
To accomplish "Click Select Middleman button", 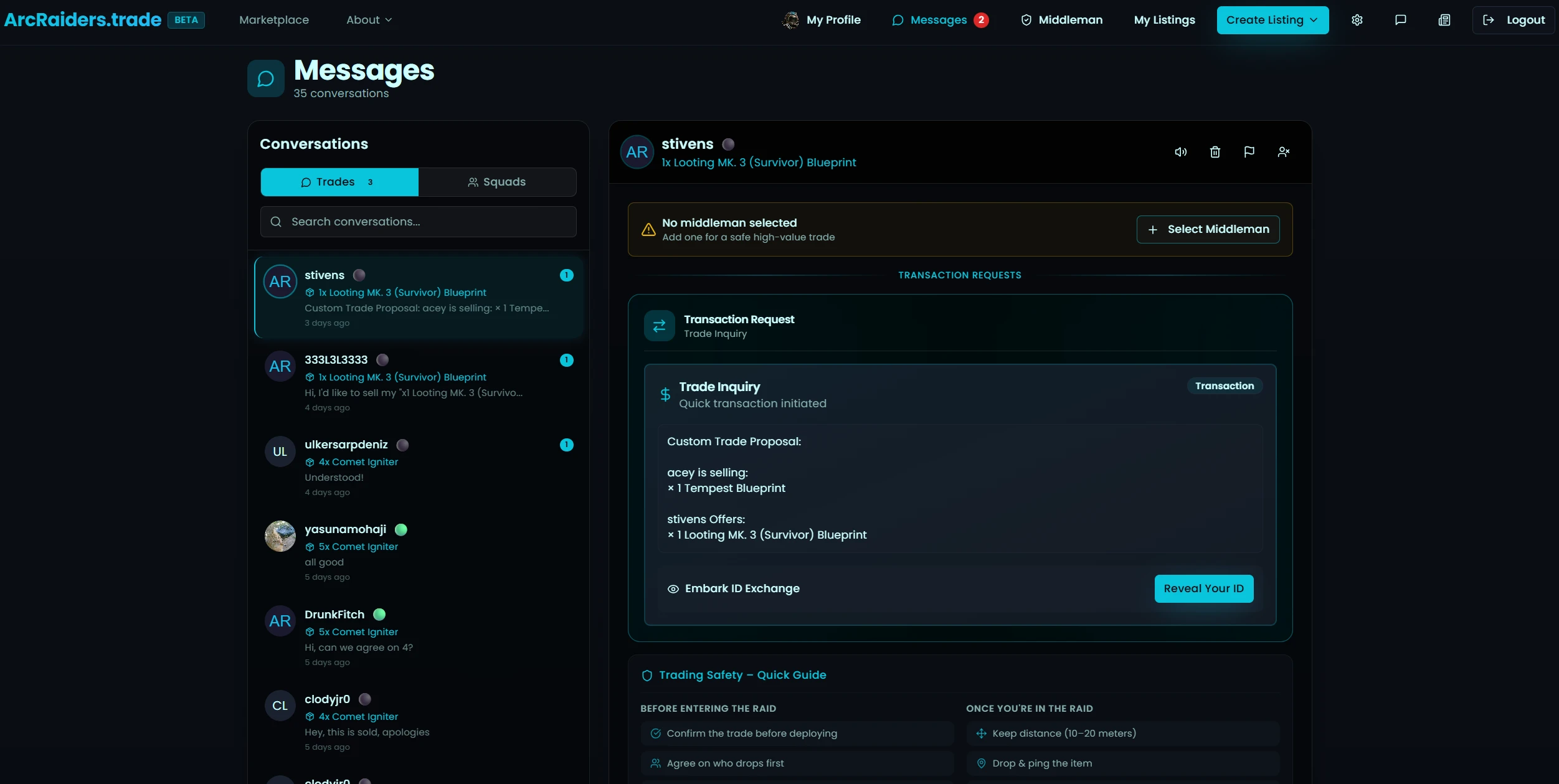I will [1208, 229].
